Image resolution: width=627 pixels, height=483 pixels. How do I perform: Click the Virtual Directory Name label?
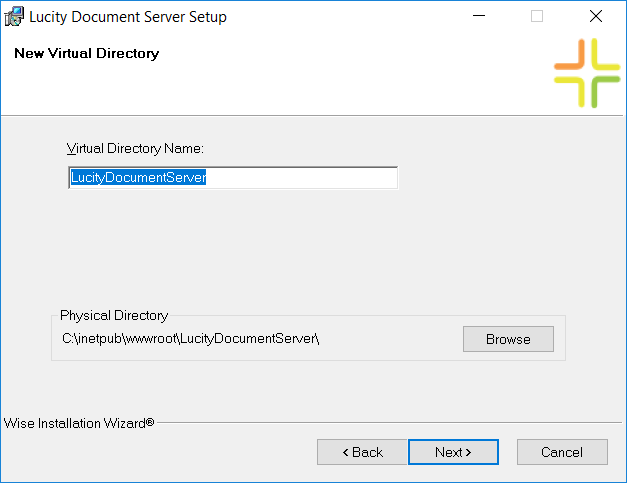135,149
